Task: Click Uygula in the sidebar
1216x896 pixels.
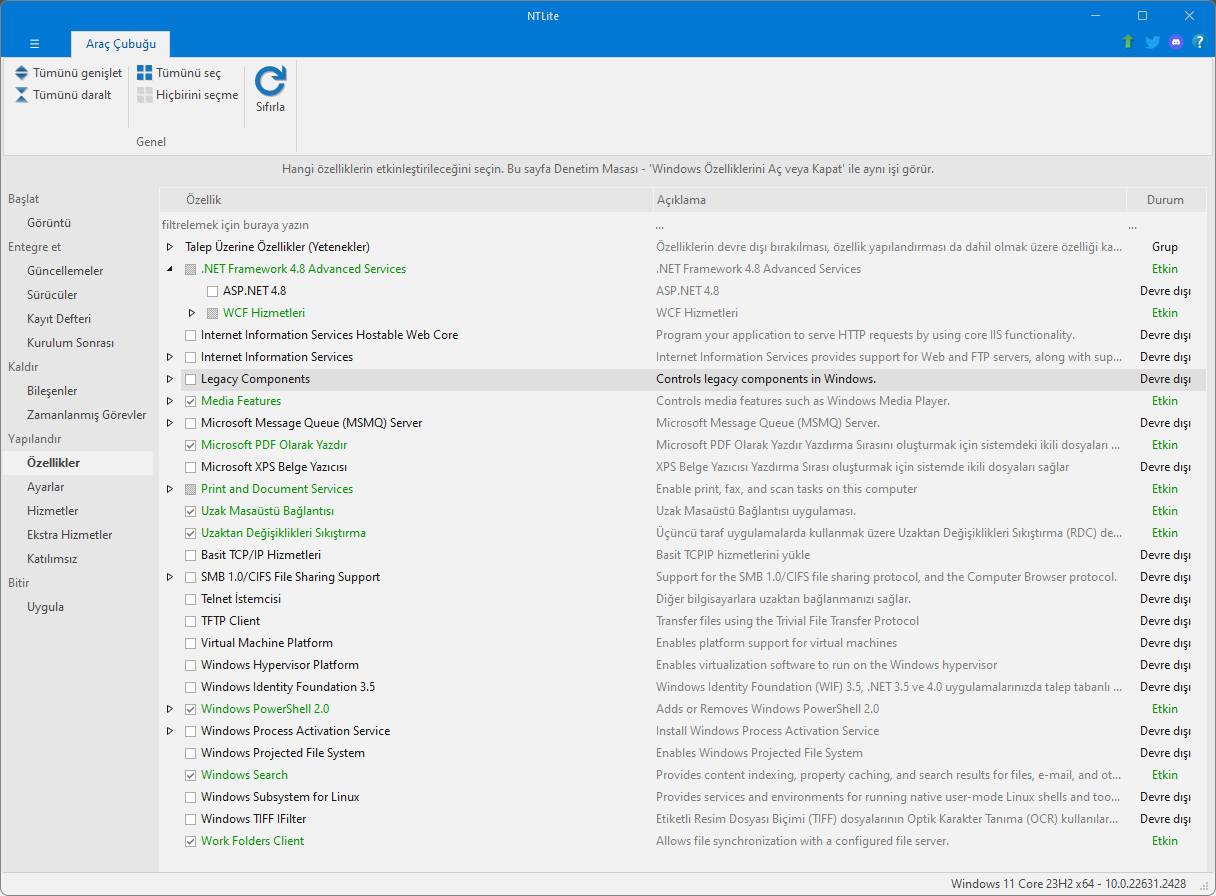Action: coord(46,607)
